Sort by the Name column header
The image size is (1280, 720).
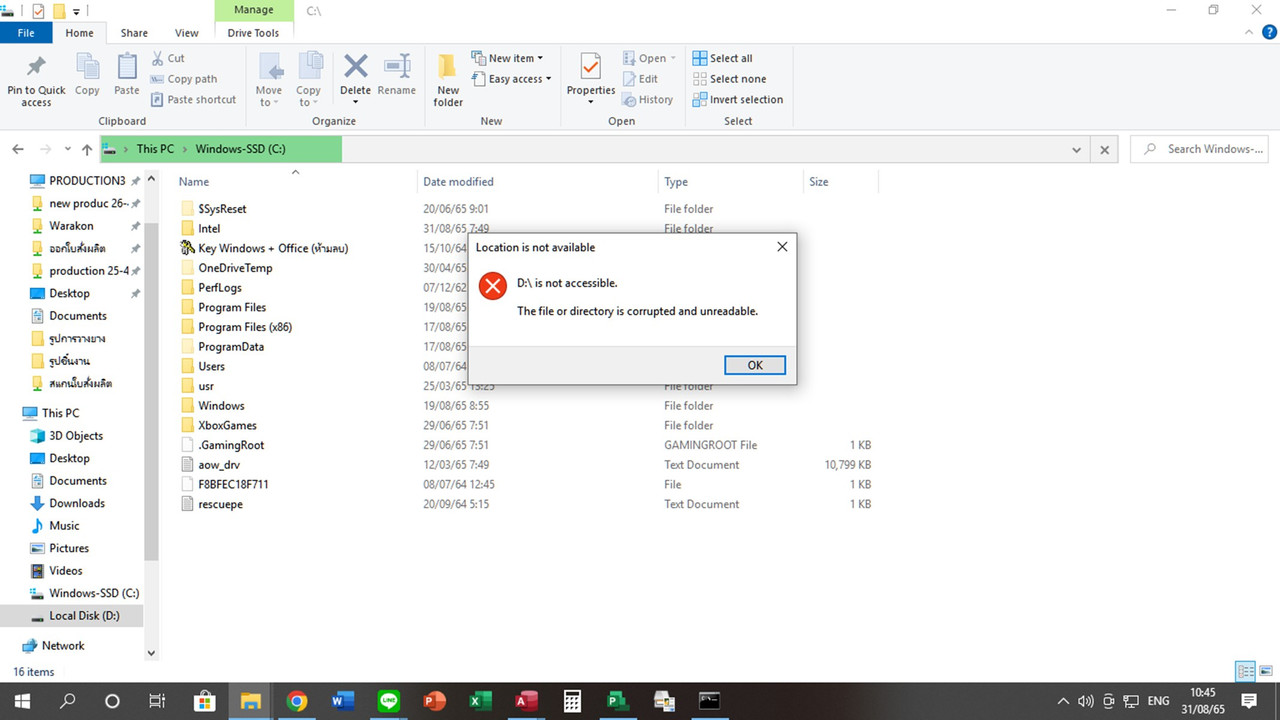[194, 182]
